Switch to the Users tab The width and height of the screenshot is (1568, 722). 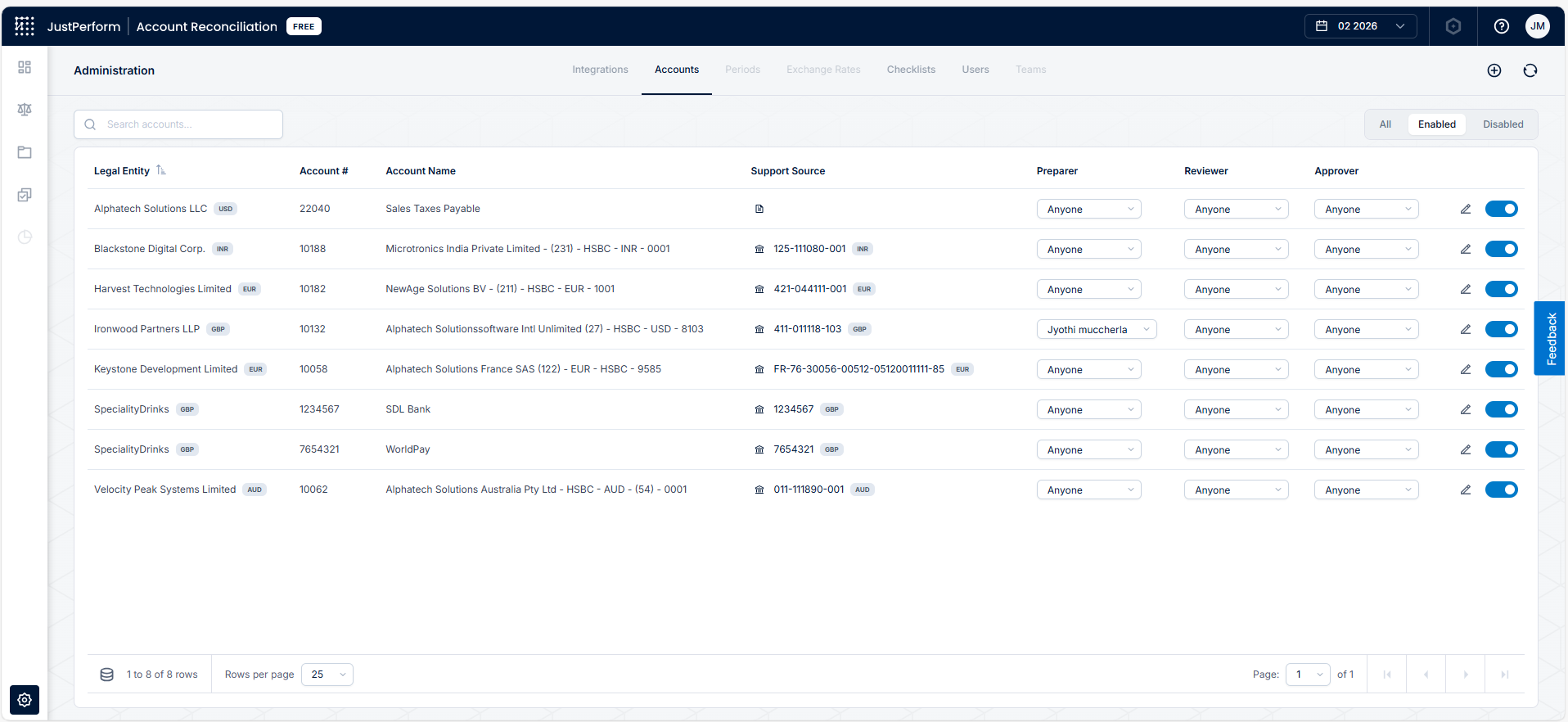coord(975,70)
